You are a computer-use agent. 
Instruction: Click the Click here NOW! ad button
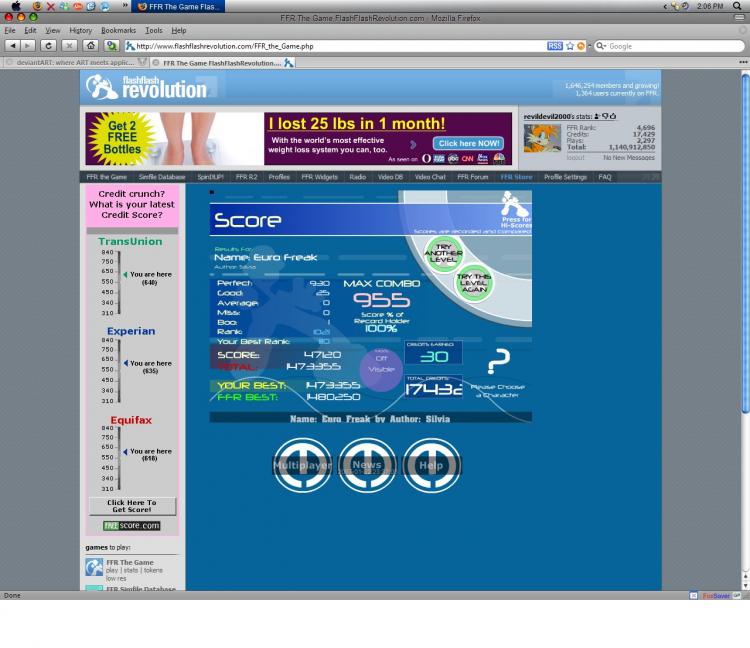(x=468, y=143)
